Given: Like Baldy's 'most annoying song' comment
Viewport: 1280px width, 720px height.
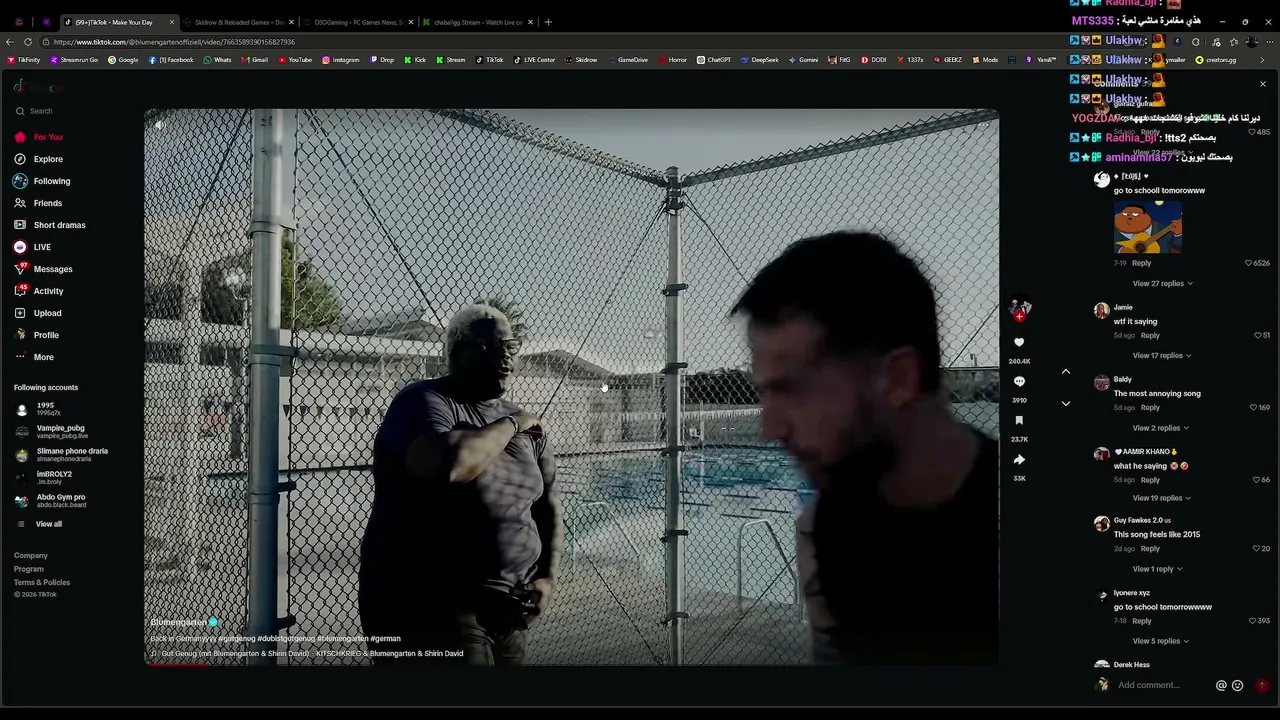Looking at the screenshot, I should click(x=1254, y=408).
